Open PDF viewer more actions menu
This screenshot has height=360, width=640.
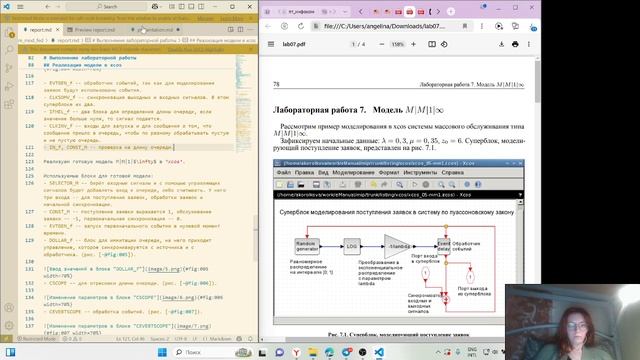point(529,44)
